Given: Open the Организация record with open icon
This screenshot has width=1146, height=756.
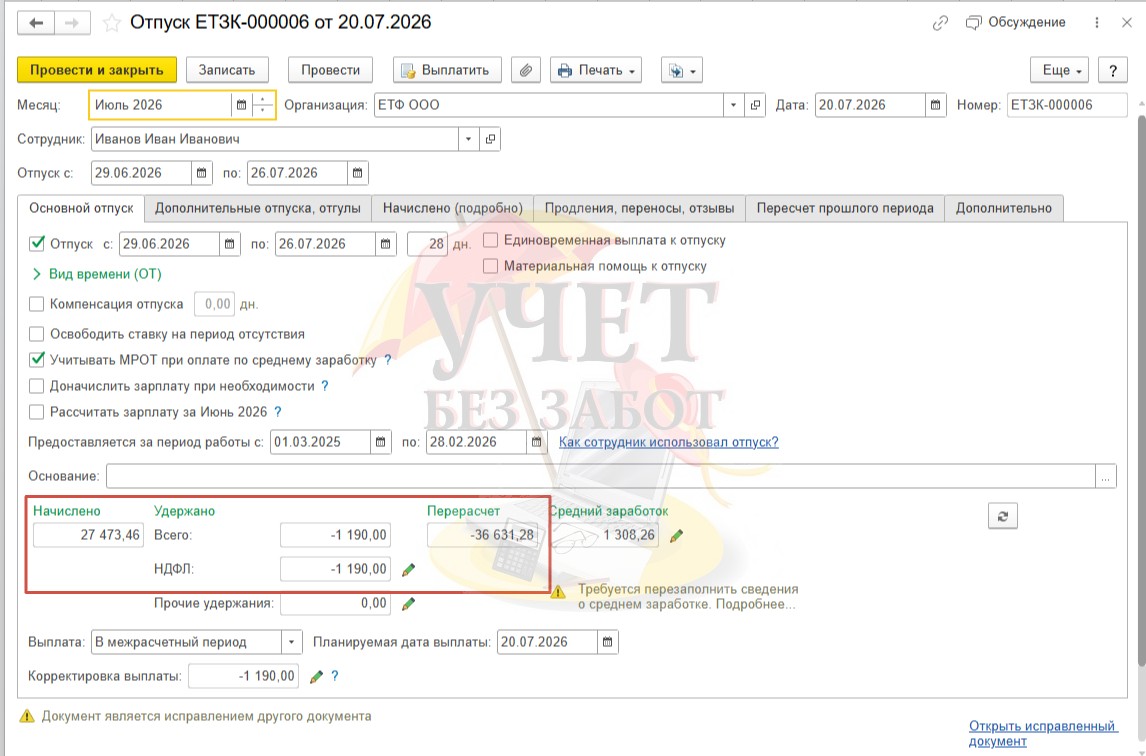Looking at the screenshot, I should (x=755, y=105).
